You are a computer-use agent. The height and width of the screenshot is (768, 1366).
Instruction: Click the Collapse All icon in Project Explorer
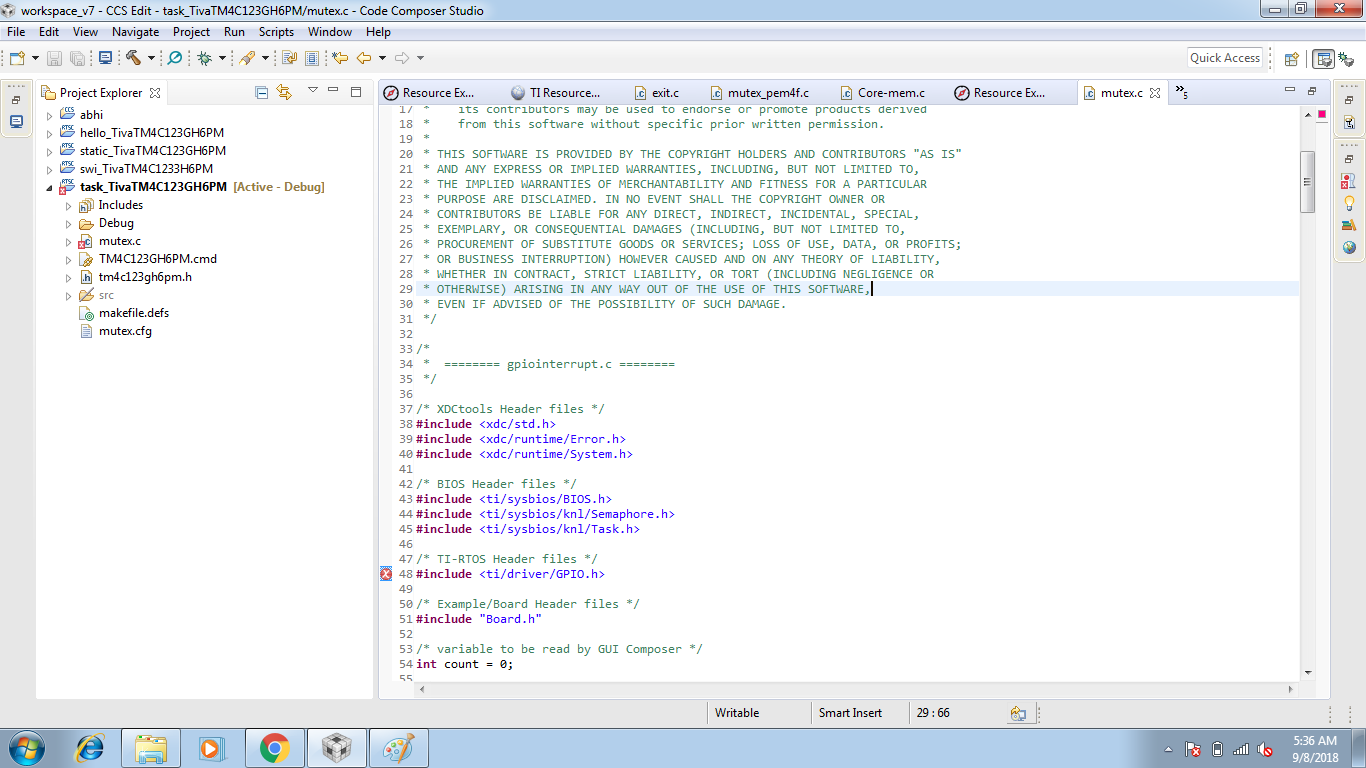262,92
